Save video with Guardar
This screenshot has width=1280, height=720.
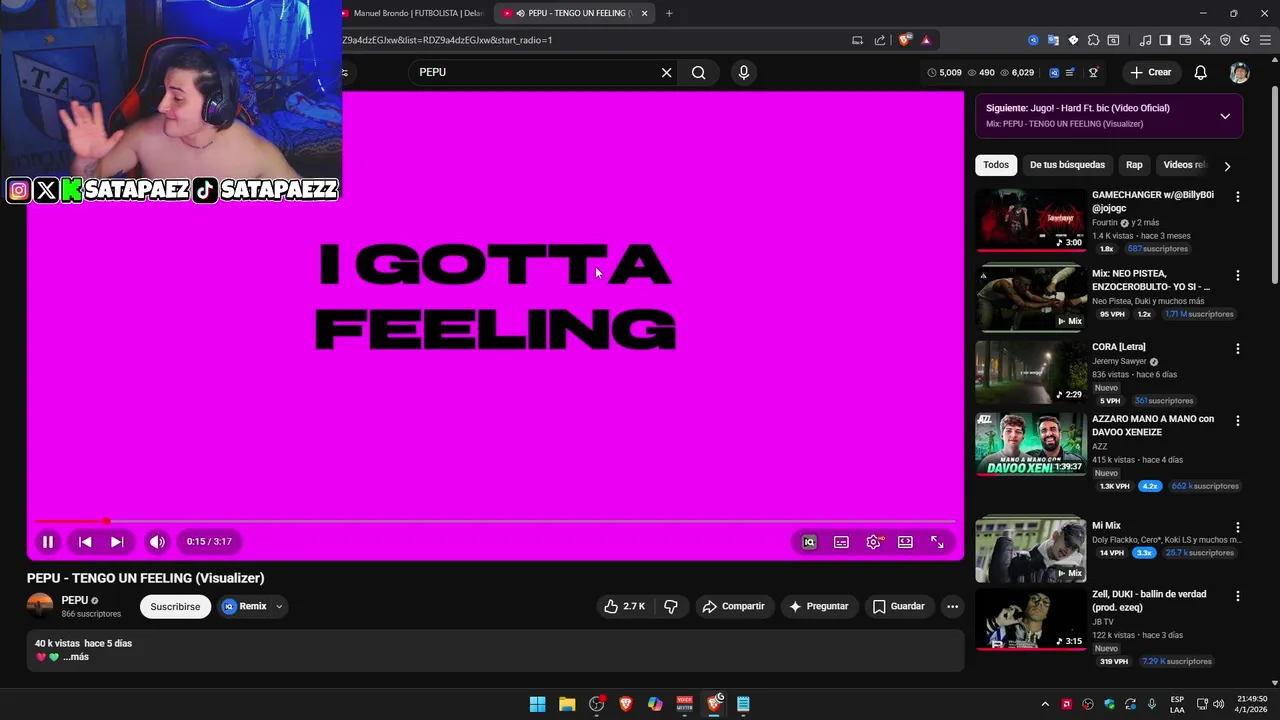898,606
